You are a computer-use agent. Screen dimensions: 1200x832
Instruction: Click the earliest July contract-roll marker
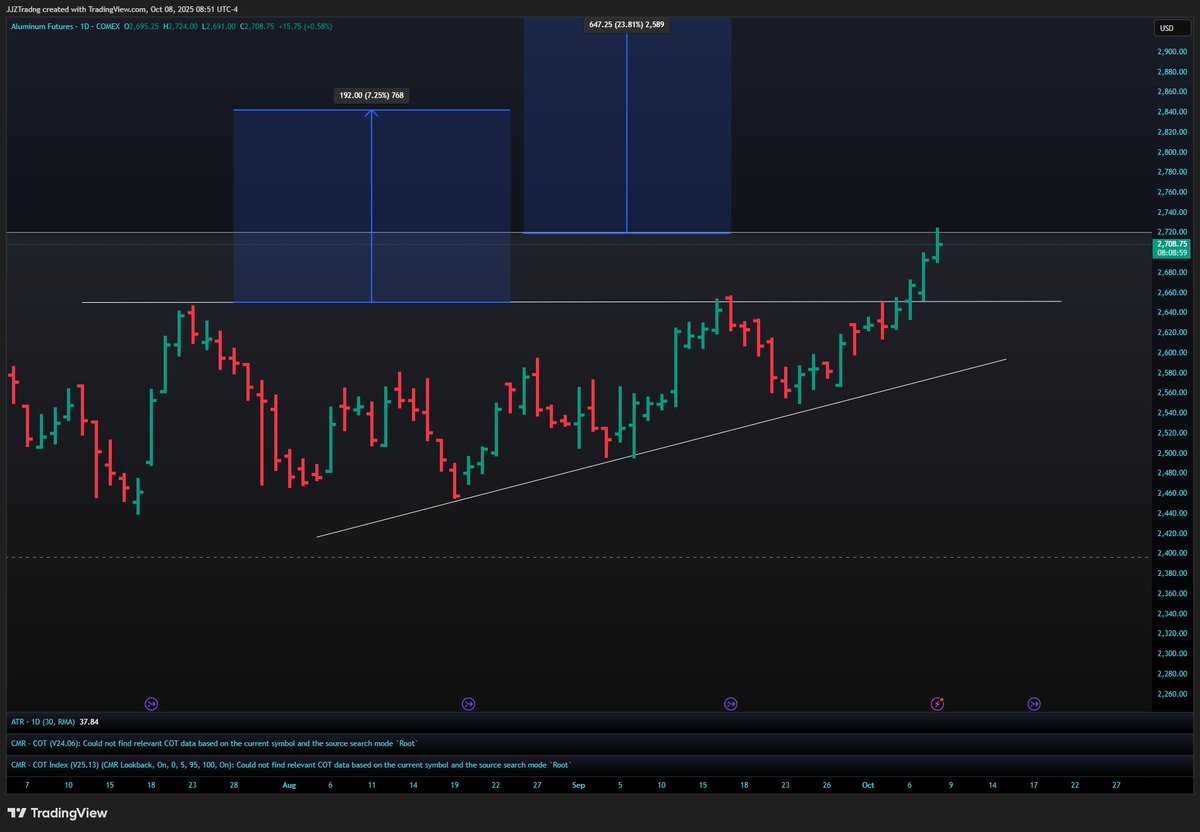point(152,704)
